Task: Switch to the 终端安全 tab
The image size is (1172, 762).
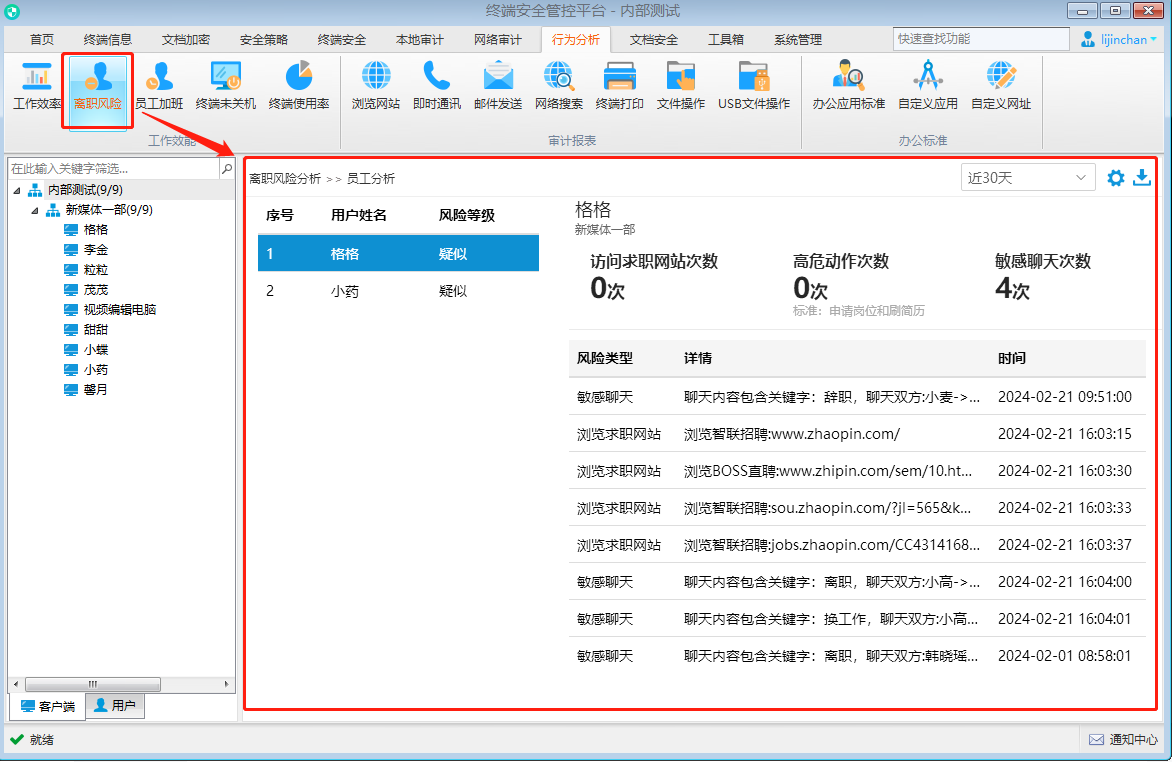Action: (x=342, y=40)
